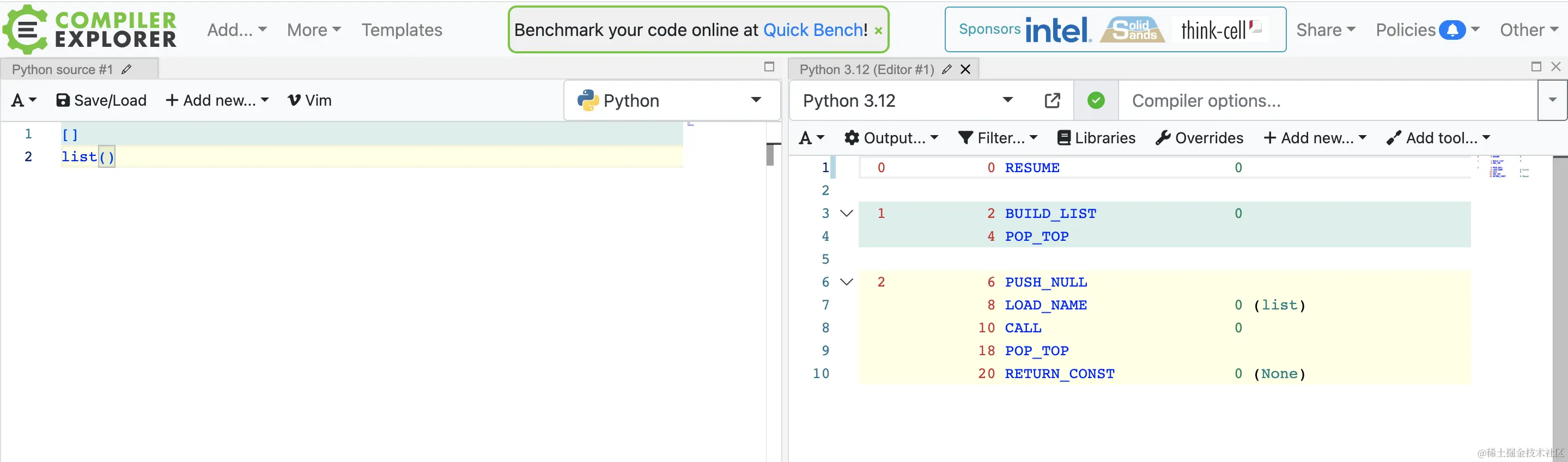Open the Python 3.12 compiler selector
1568x462 pixels.
tap(907, 100)
